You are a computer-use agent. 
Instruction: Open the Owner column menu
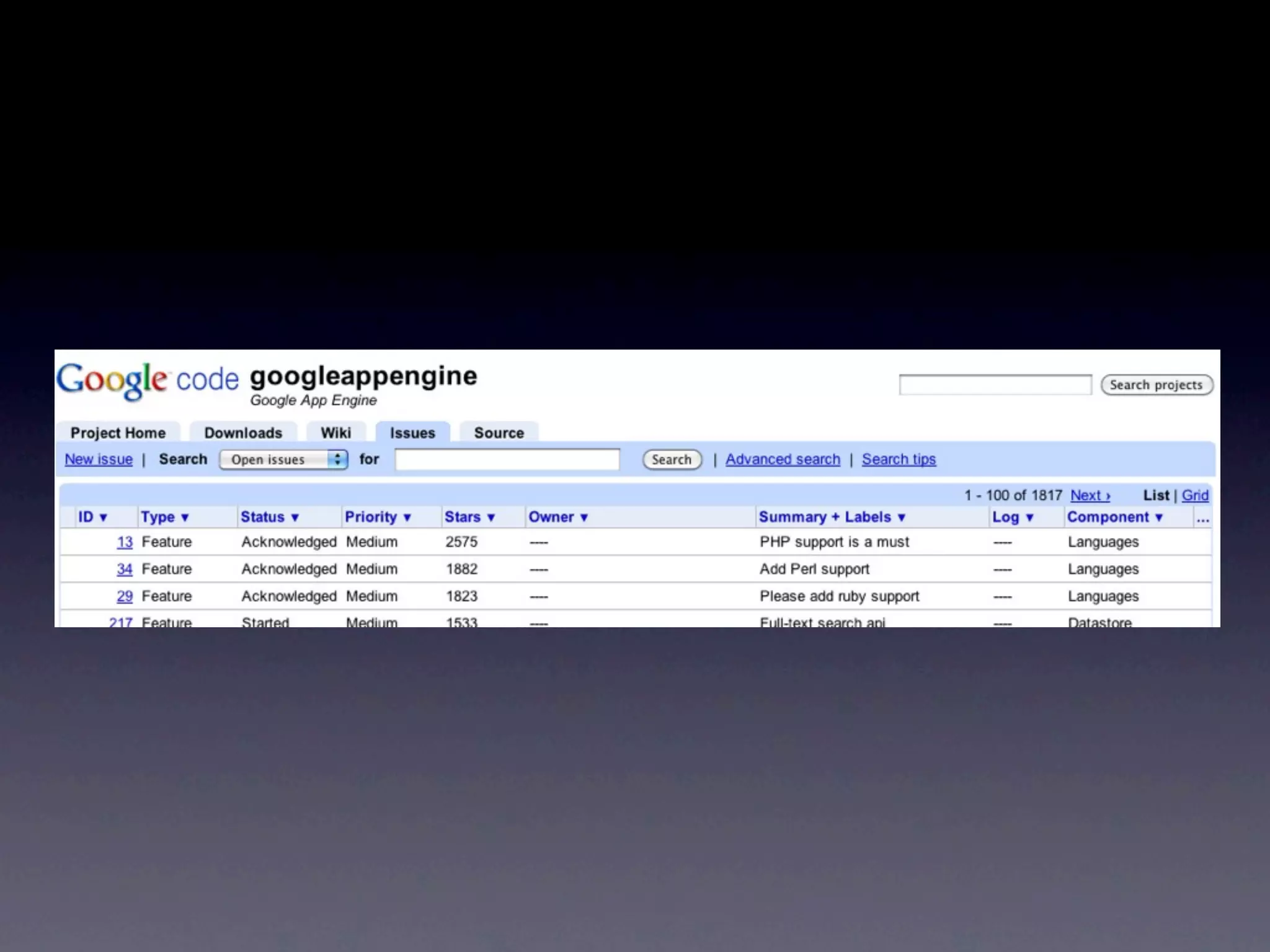(557, 517)
